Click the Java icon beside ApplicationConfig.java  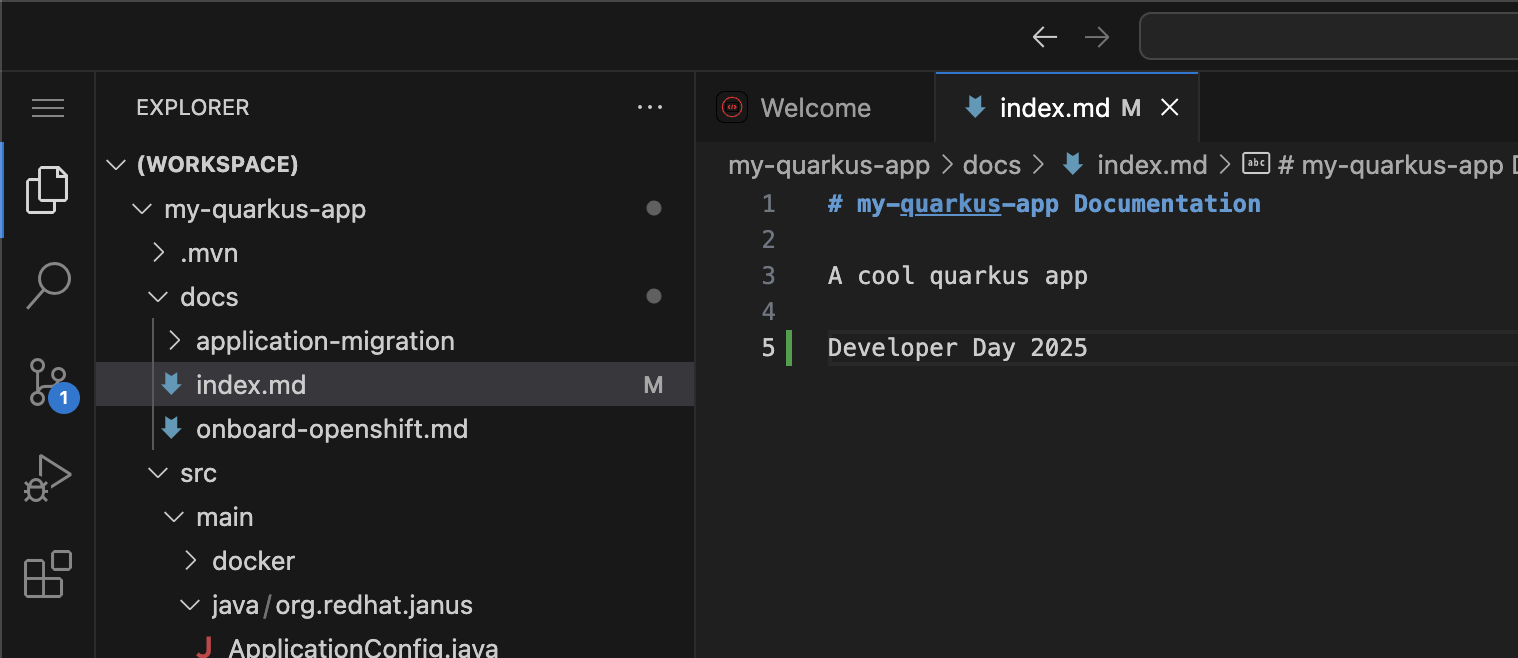pos(204,648)
